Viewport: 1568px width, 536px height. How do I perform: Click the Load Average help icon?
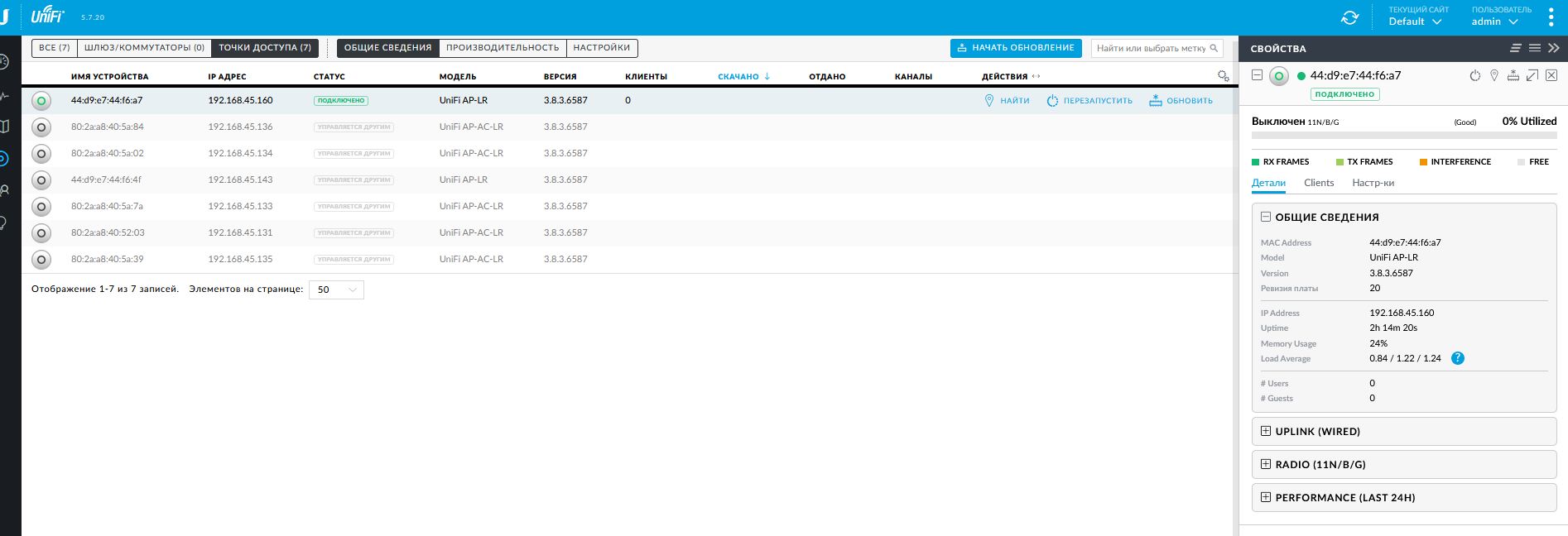pos(1458,358)
